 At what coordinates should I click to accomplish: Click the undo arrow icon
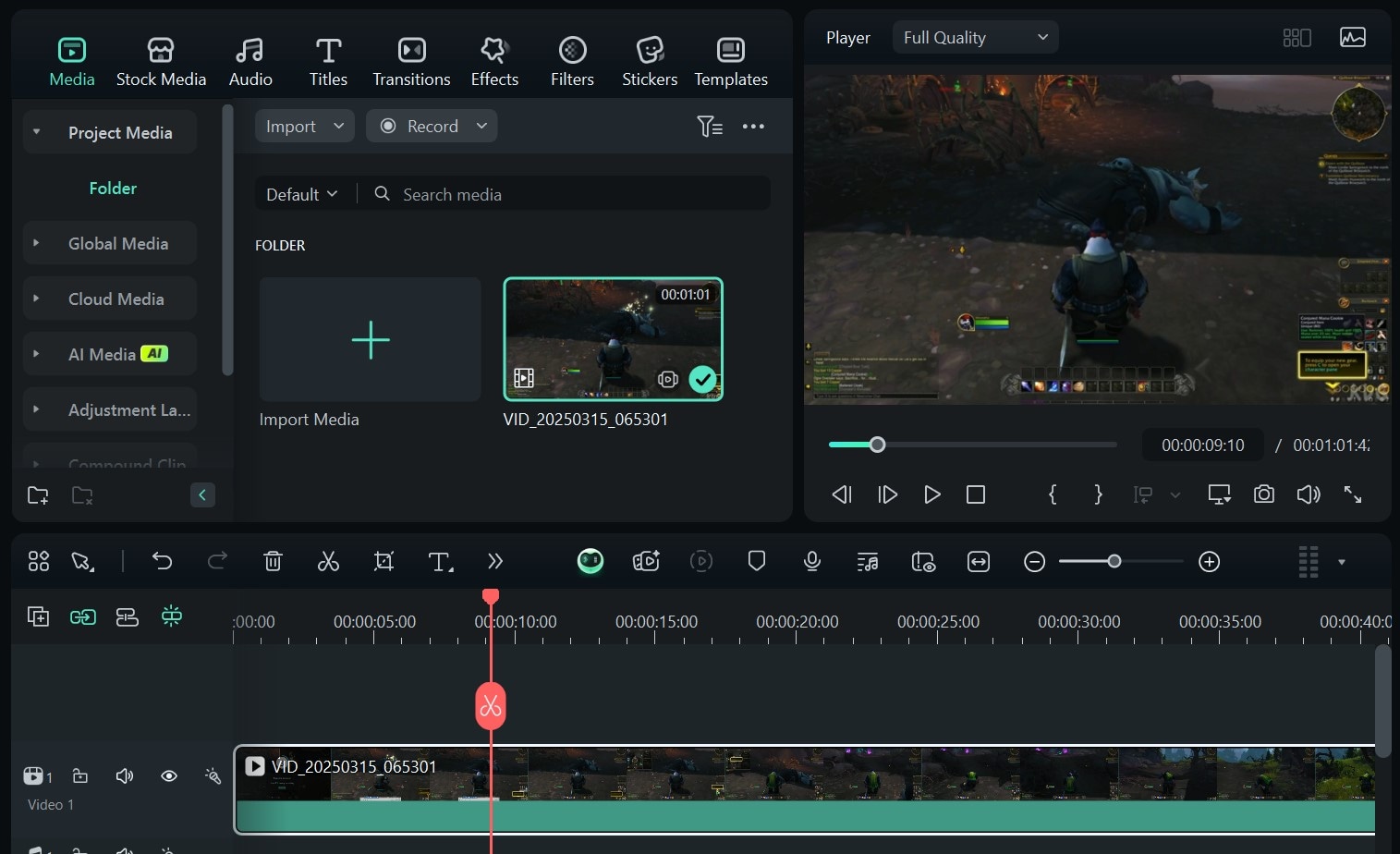coord(162,561)
